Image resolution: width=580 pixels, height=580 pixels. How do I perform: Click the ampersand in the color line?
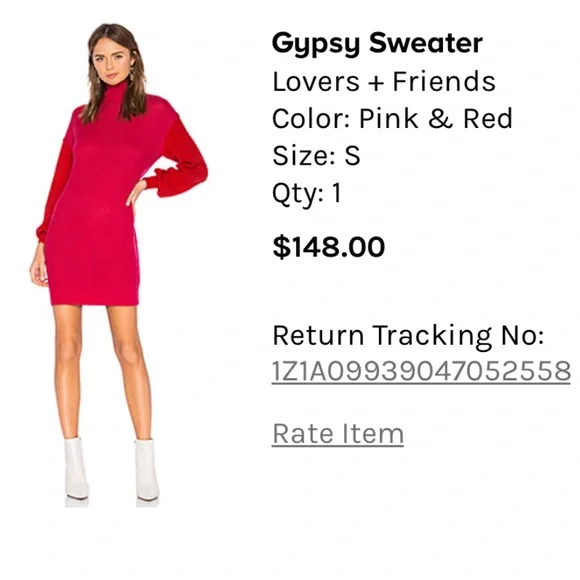coord(440,118)
